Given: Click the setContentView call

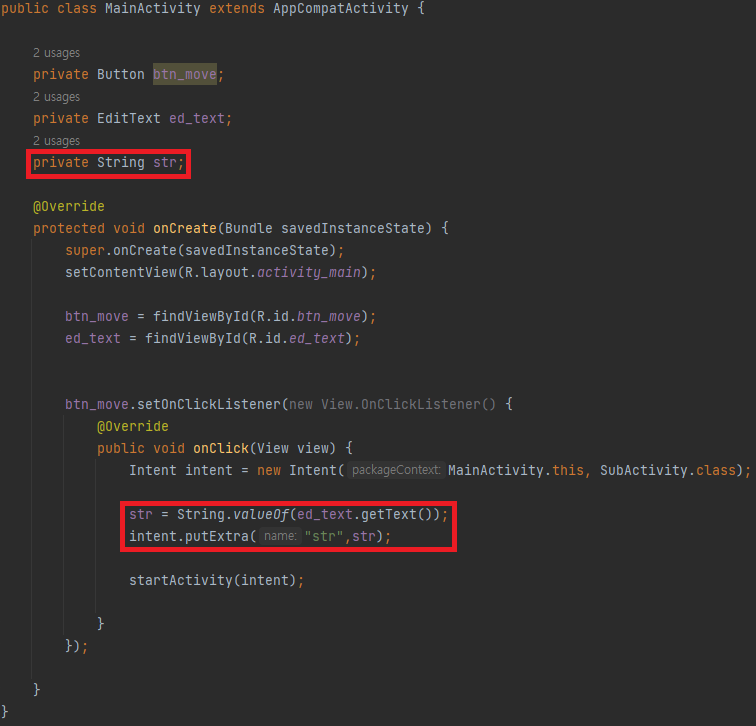Looking at the screenshot, I should (121, 272).
